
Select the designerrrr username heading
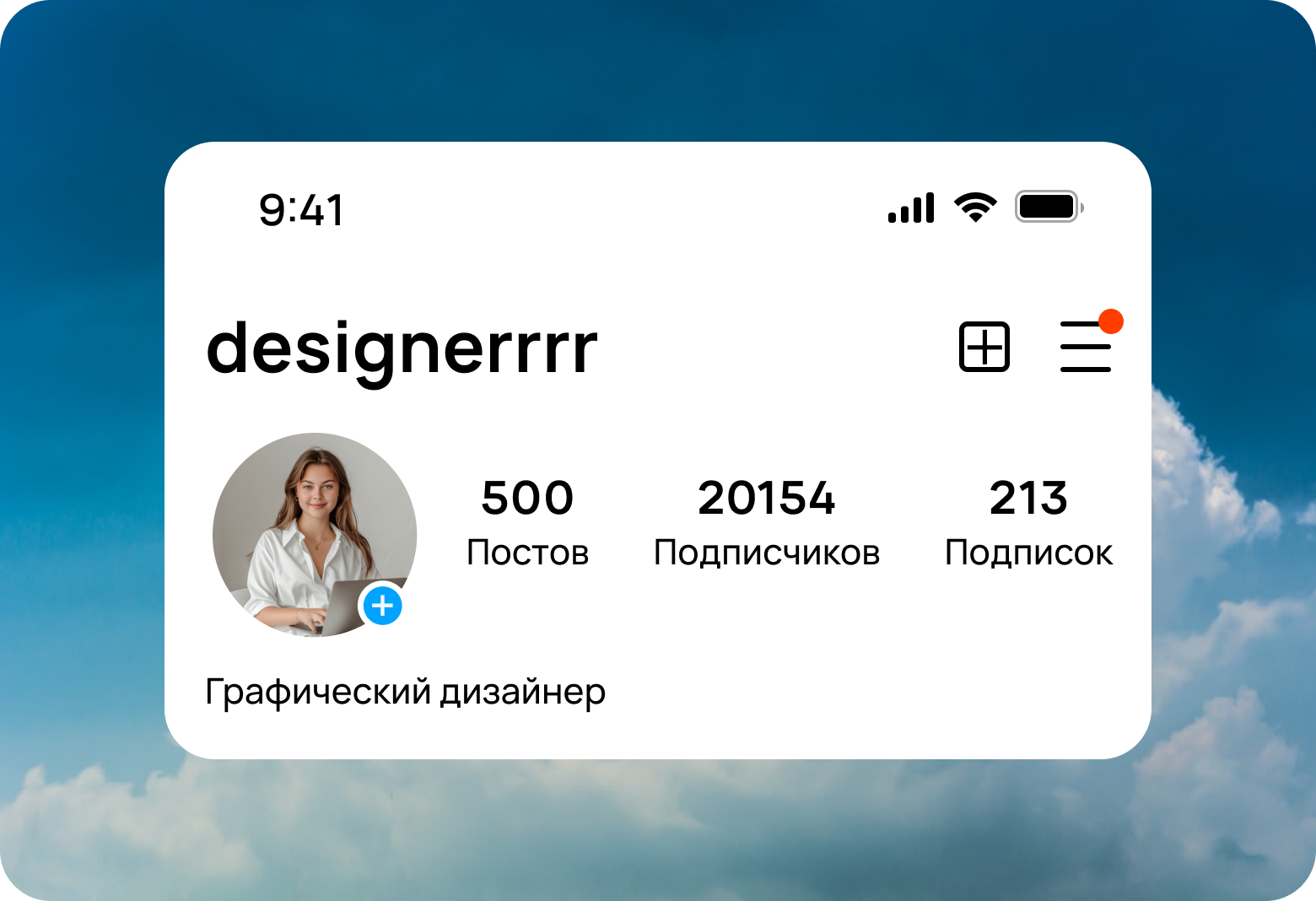coord(402,348)
